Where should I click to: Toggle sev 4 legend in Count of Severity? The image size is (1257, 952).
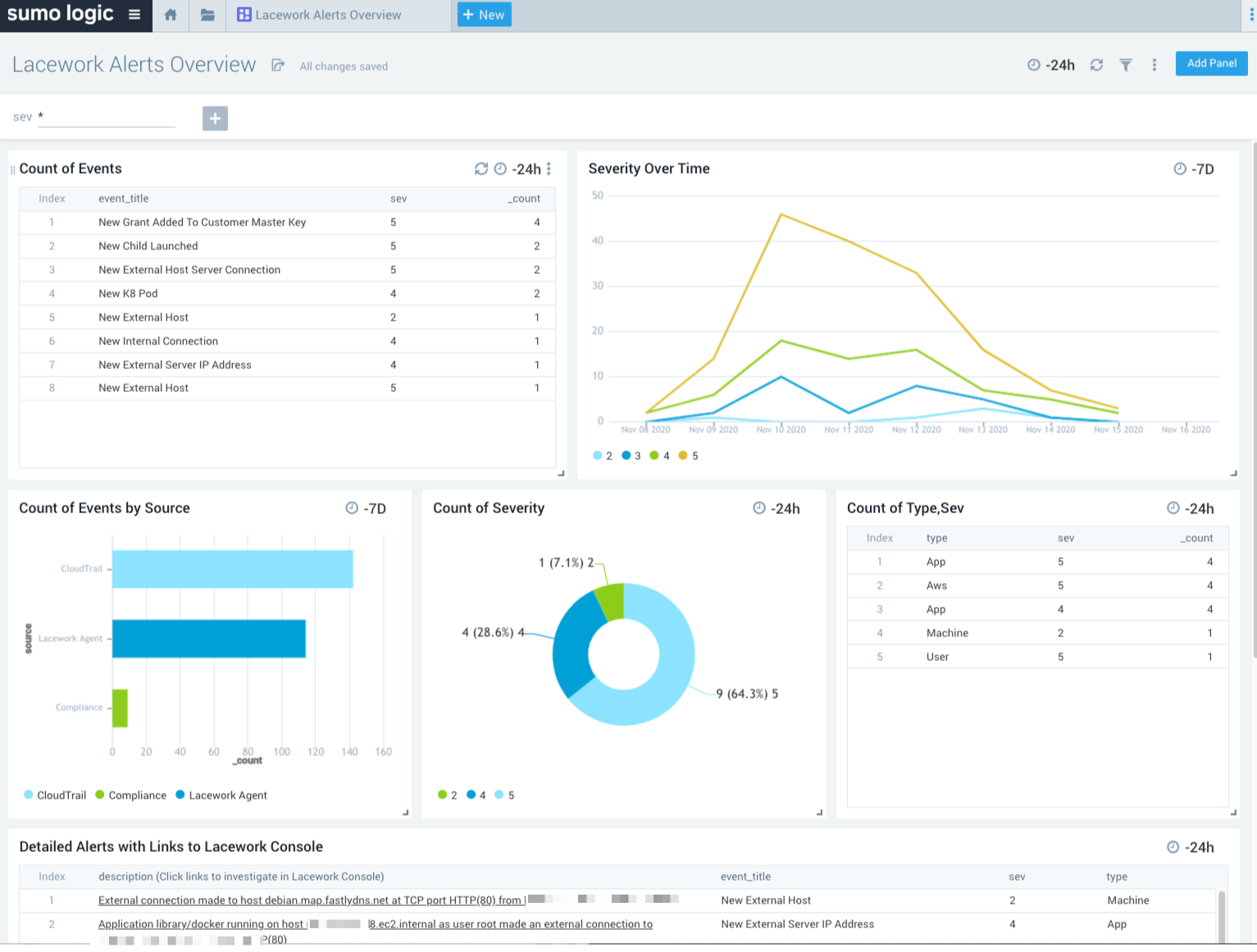476,795
